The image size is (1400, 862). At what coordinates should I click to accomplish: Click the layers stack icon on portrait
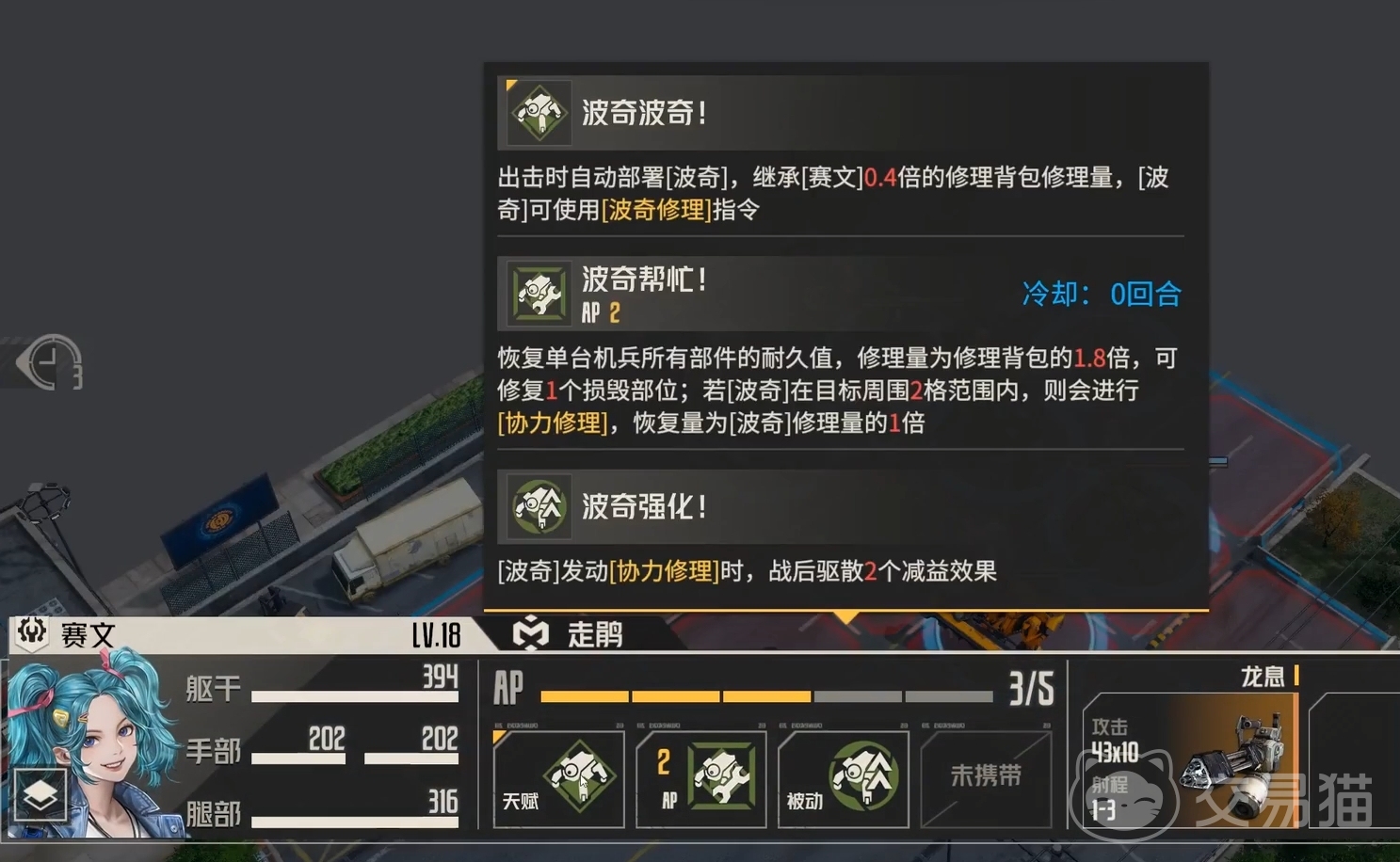click(x=40, y=795)
